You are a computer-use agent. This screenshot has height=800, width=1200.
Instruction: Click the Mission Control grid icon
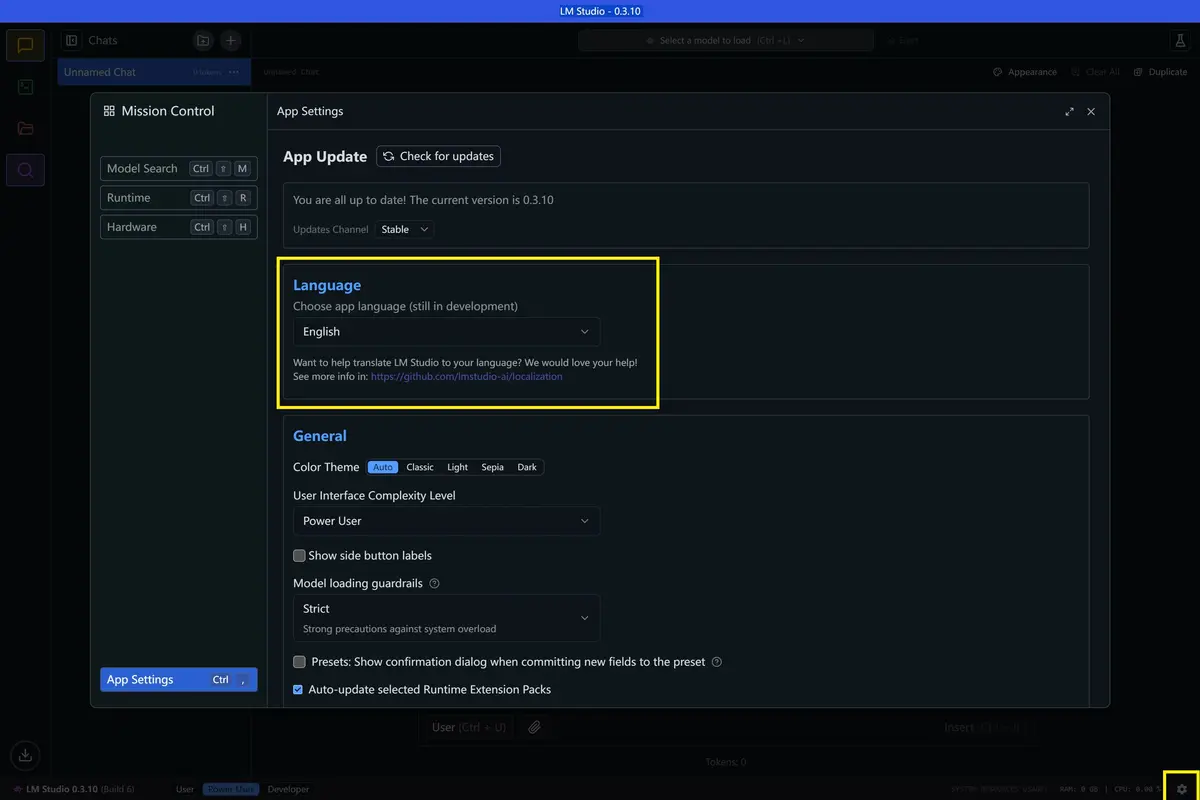109,111
